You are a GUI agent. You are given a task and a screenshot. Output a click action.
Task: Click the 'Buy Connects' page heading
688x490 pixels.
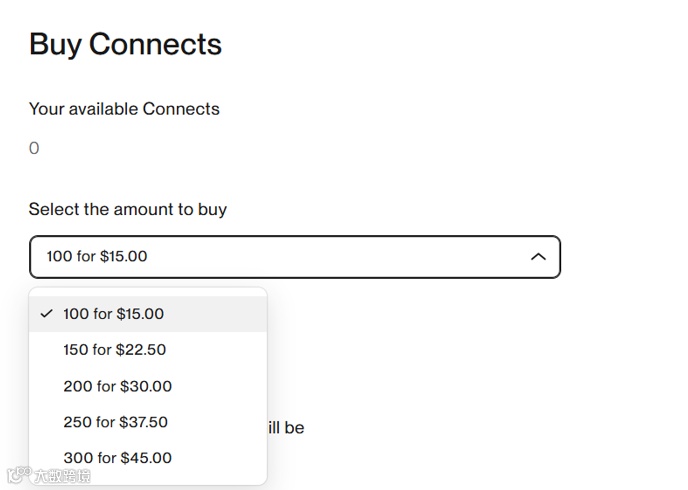tap(125, 44)
